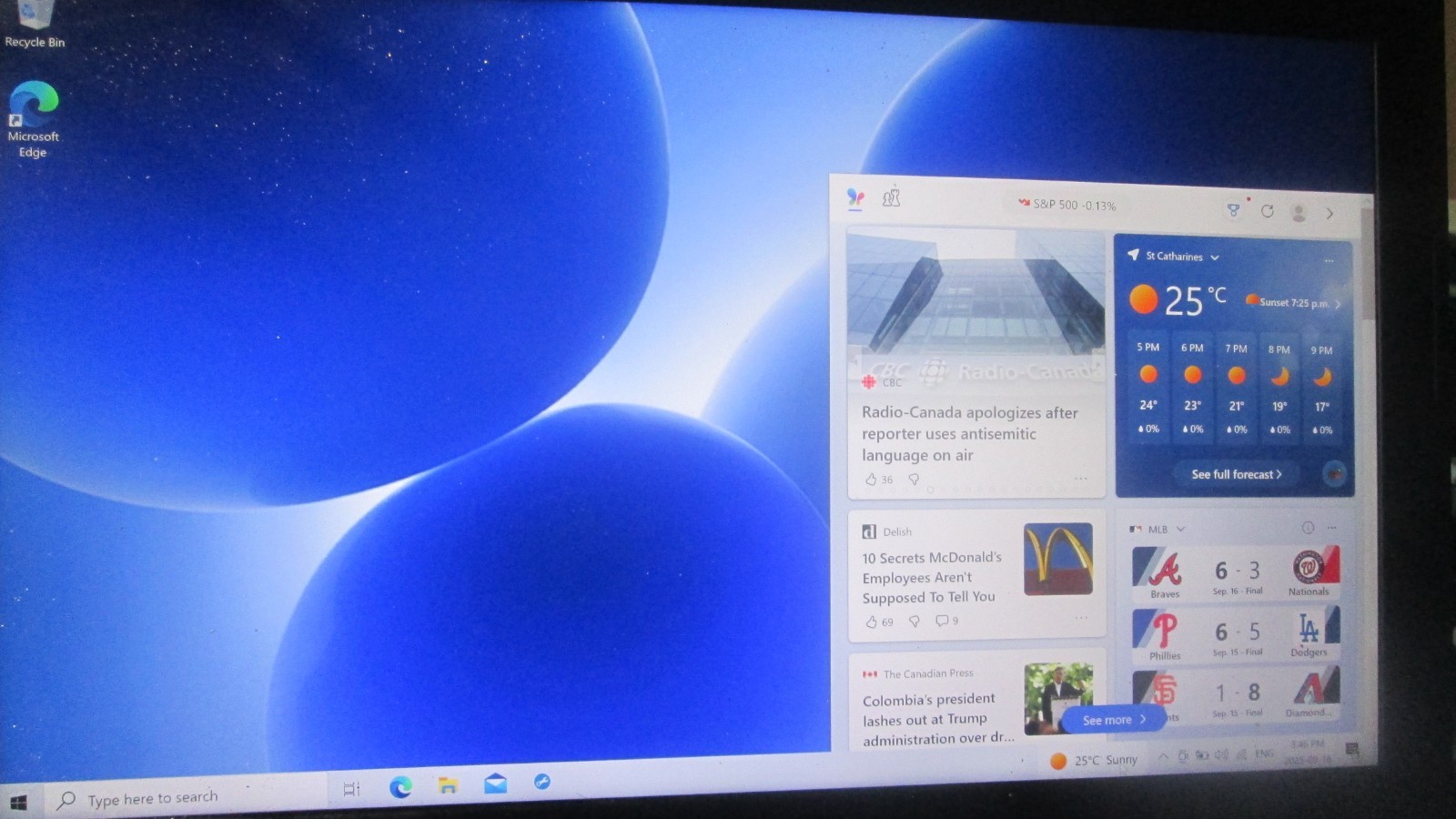The width and height of the screenshot is (1456, 819).
Task: Dislike the McDonald's secrets article
Action: coord(915,621)
